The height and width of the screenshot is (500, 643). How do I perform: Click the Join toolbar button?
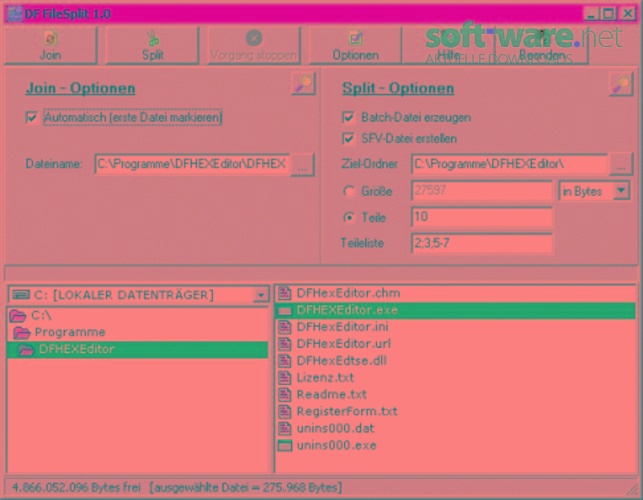tap(51, 46)
